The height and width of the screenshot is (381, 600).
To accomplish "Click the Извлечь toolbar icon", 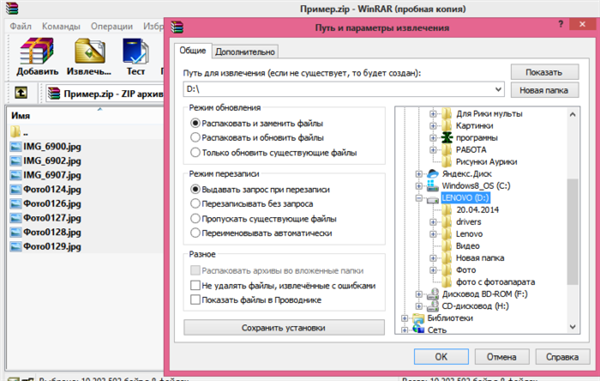I will pos(90,51).
